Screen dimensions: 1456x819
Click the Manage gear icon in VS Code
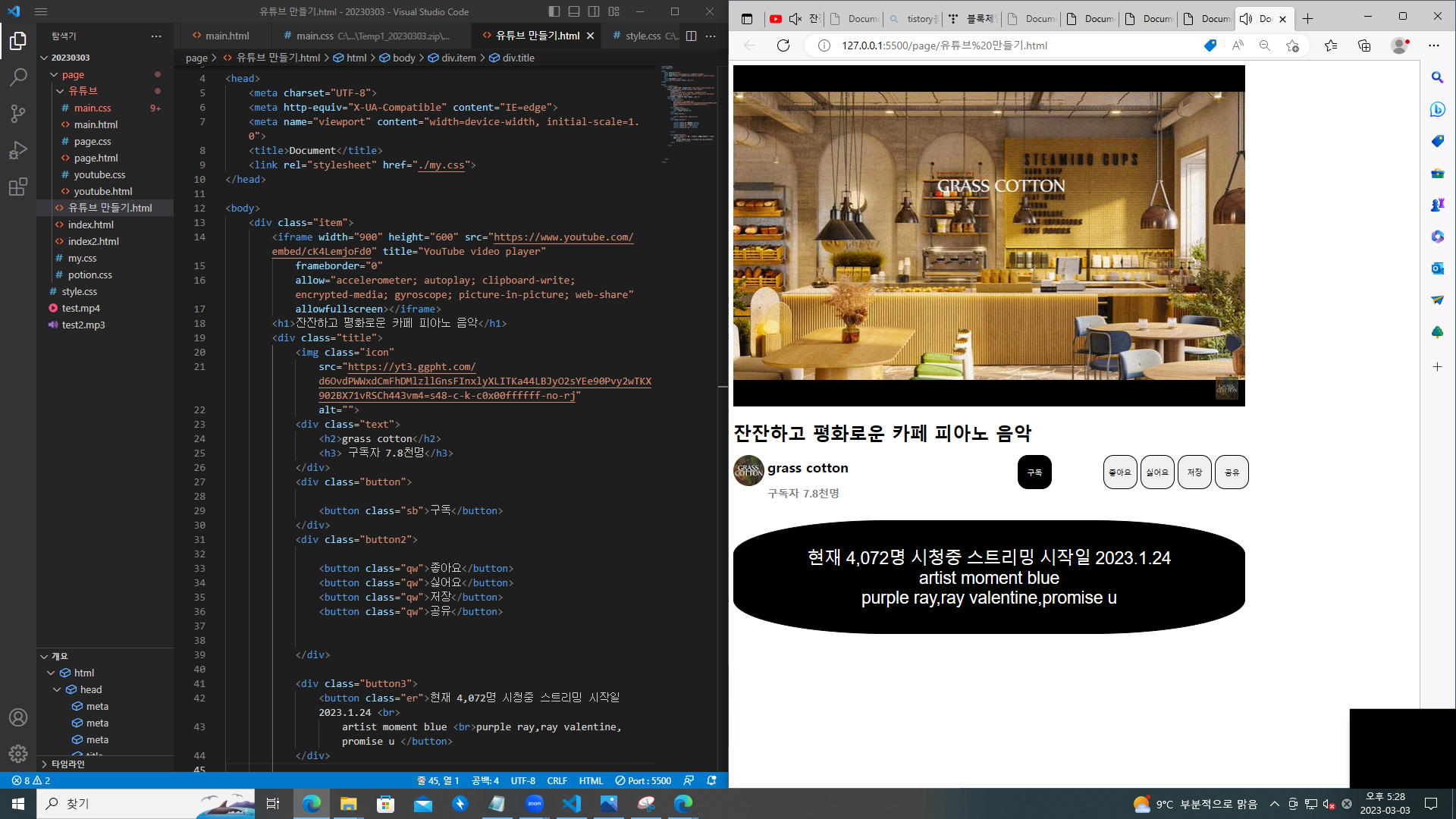click(x=18, y=753)
